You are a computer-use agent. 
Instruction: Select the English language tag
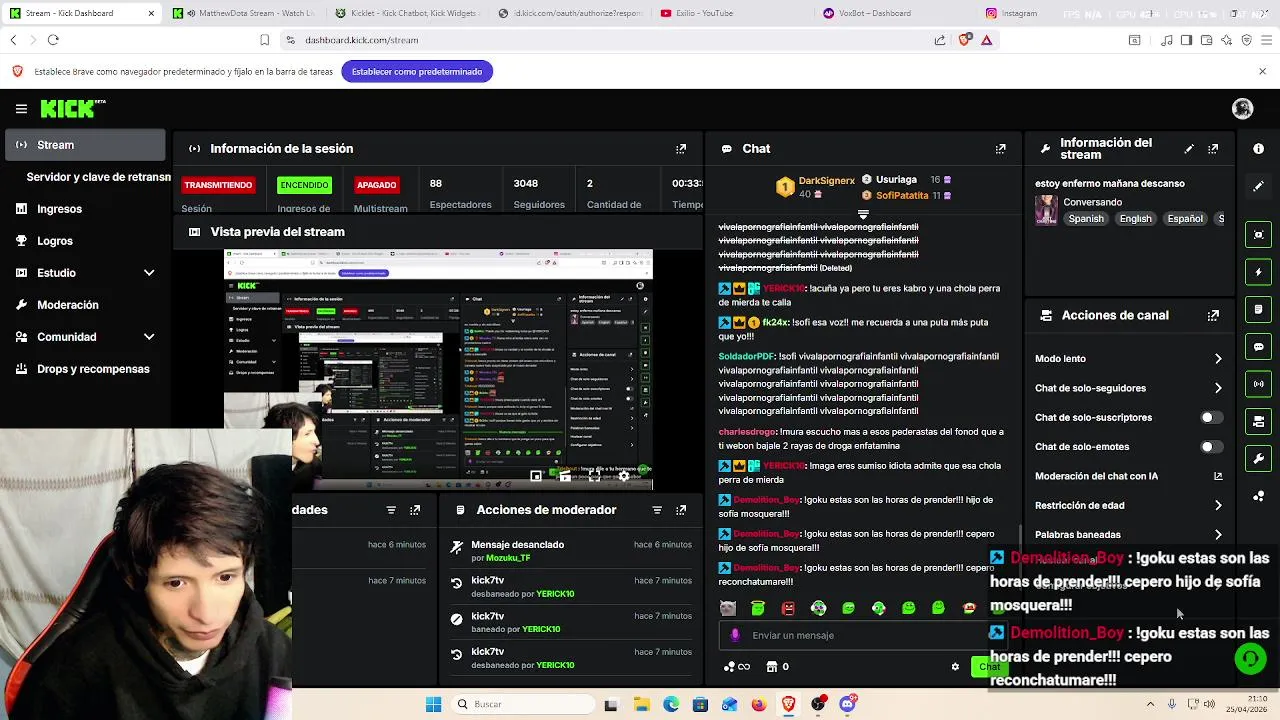(x=1135, y=219)
